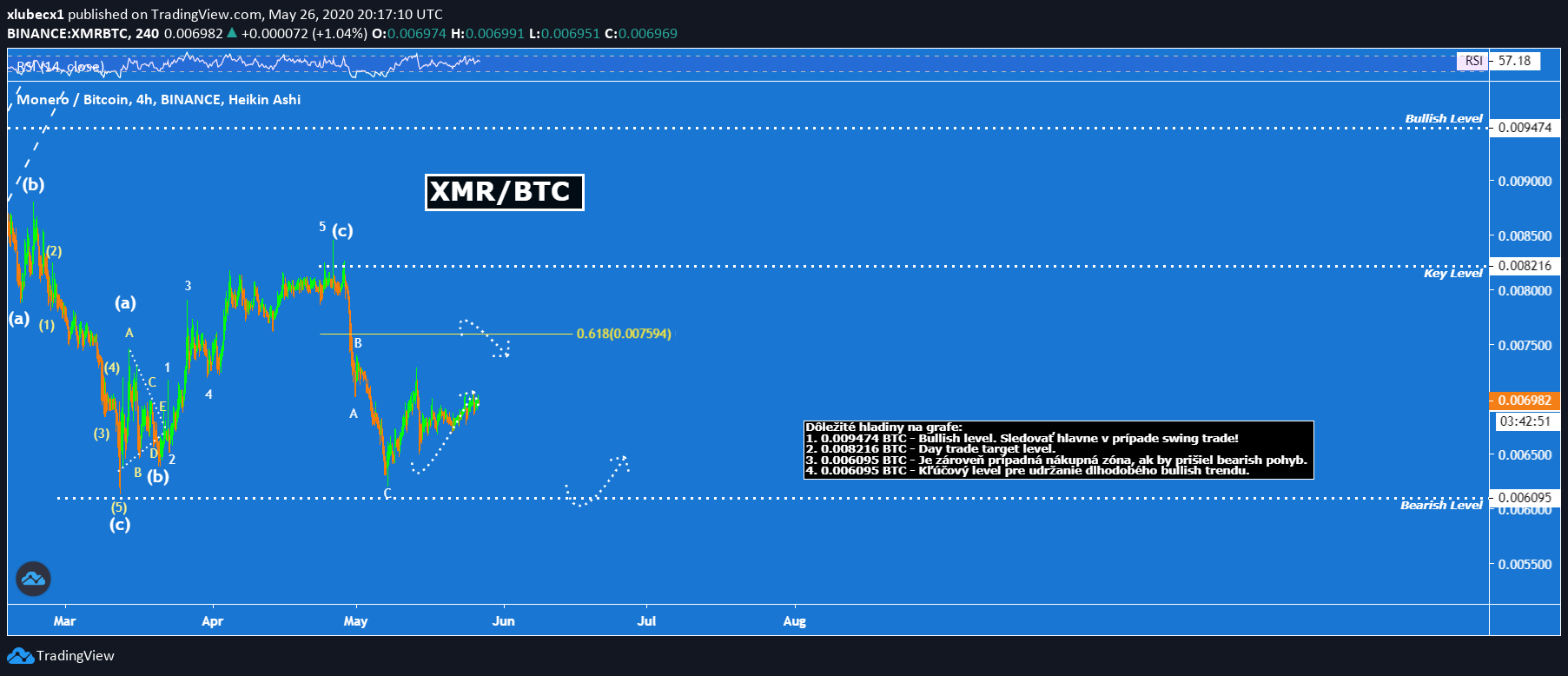Select the XMR/BTC title box
The image size is (1568, 676).
tap(504, 192)
